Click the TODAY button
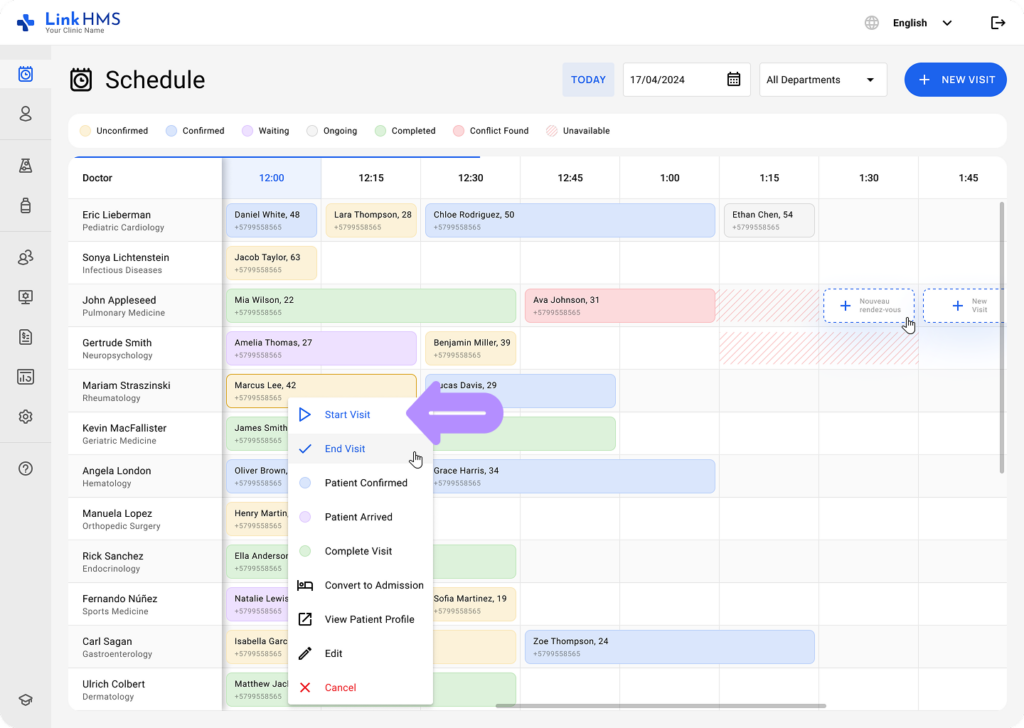This screenshot has height=728, width=1024. tap(588, 80)
